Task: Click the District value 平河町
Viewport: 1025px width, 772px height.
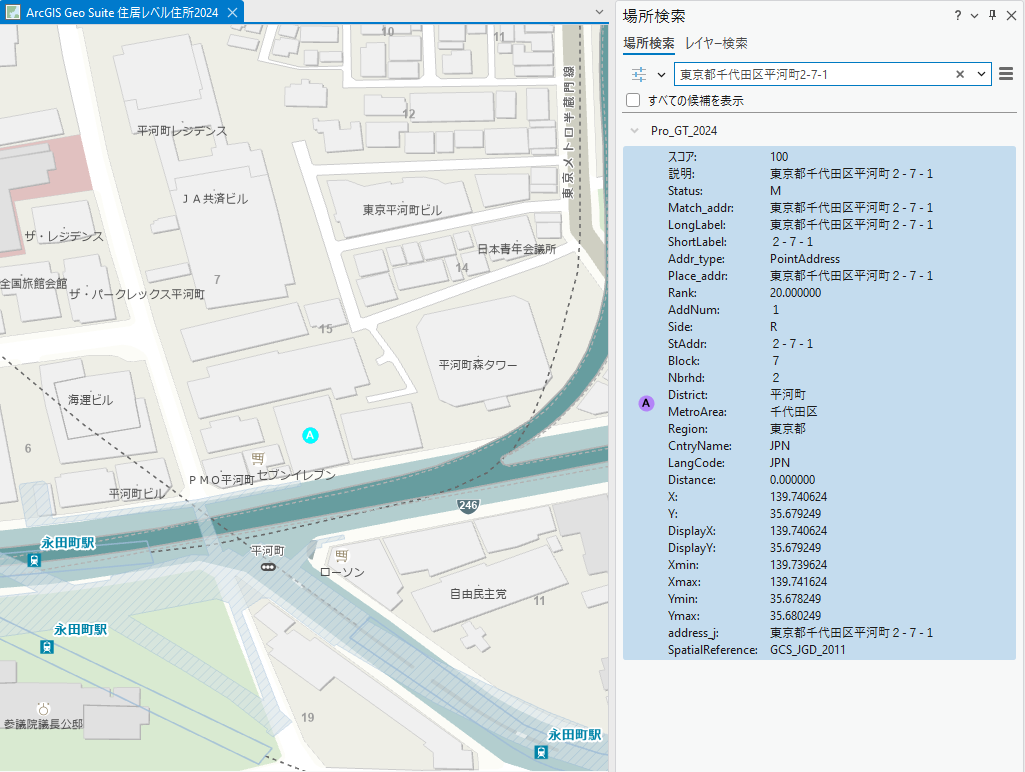Action: [787, 395]
